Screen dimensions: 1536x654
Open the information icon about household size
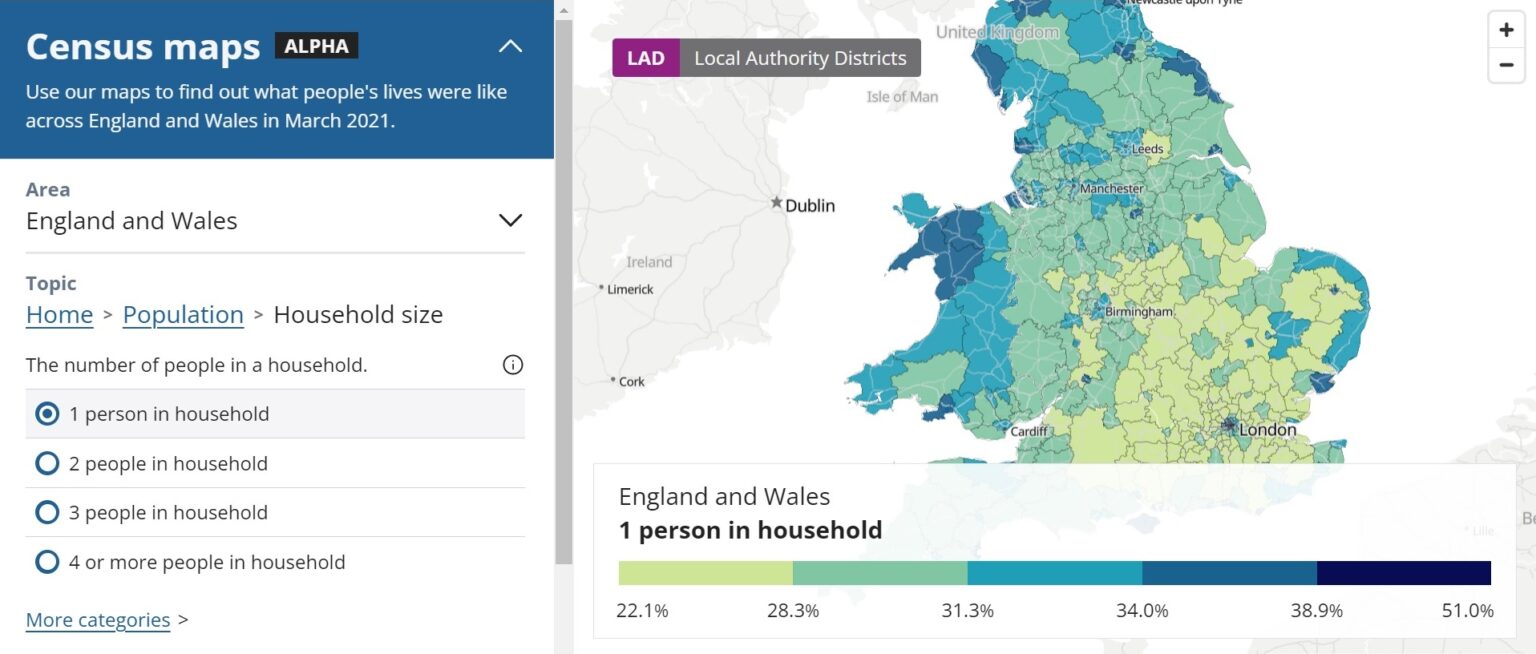(512, 364)
